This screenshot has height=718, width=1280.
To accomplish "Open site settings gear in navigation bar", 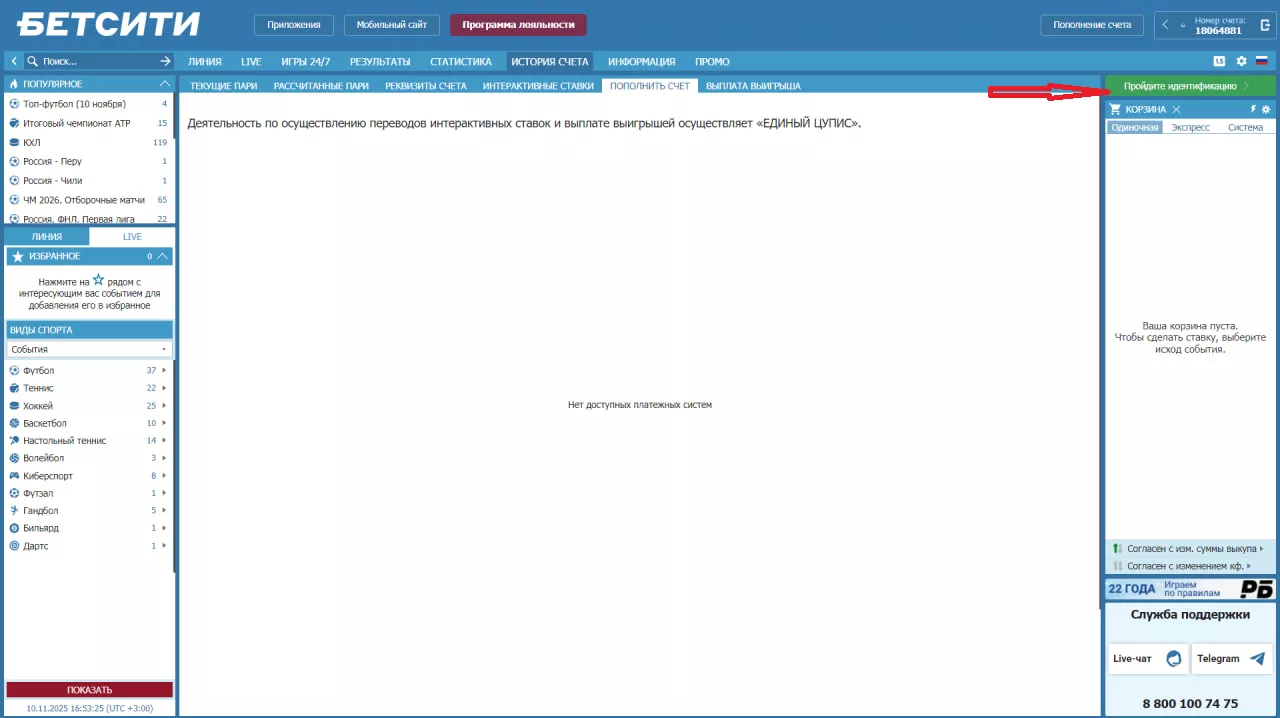I will (x=1241, y=61).
